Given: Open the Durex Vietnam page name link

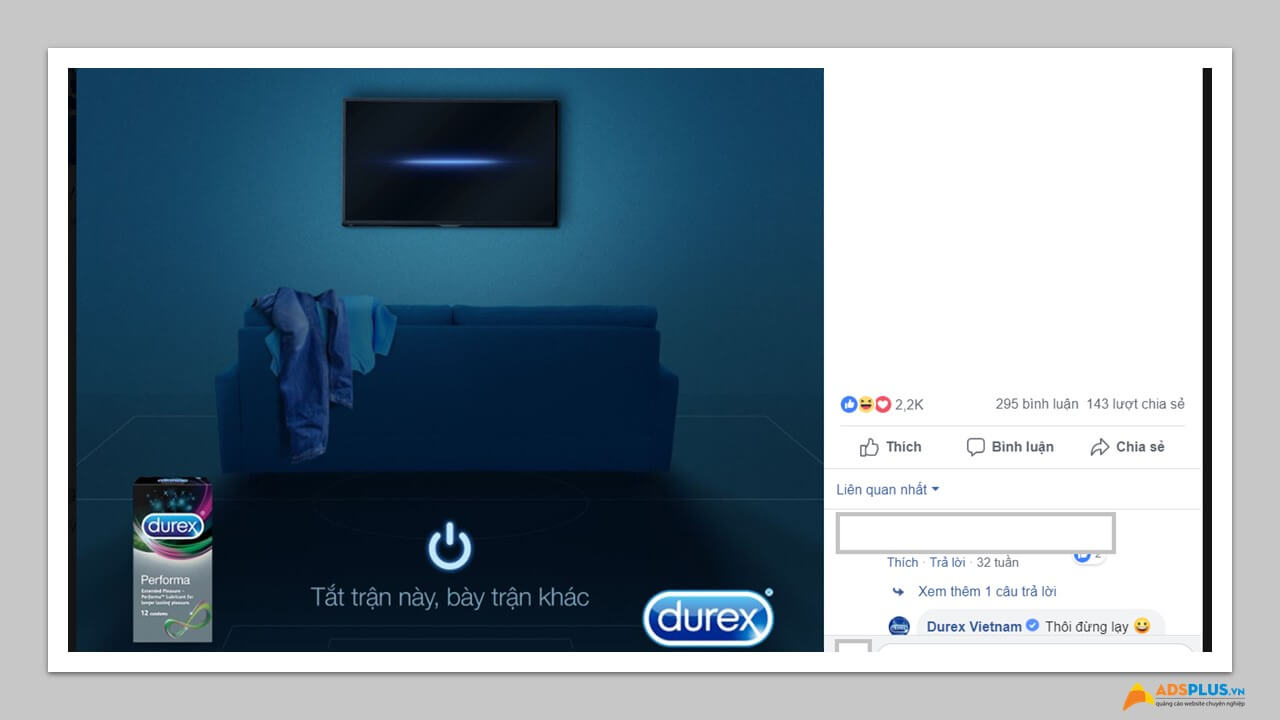Looking at the screenshot, I should click(x=974, y=626).
